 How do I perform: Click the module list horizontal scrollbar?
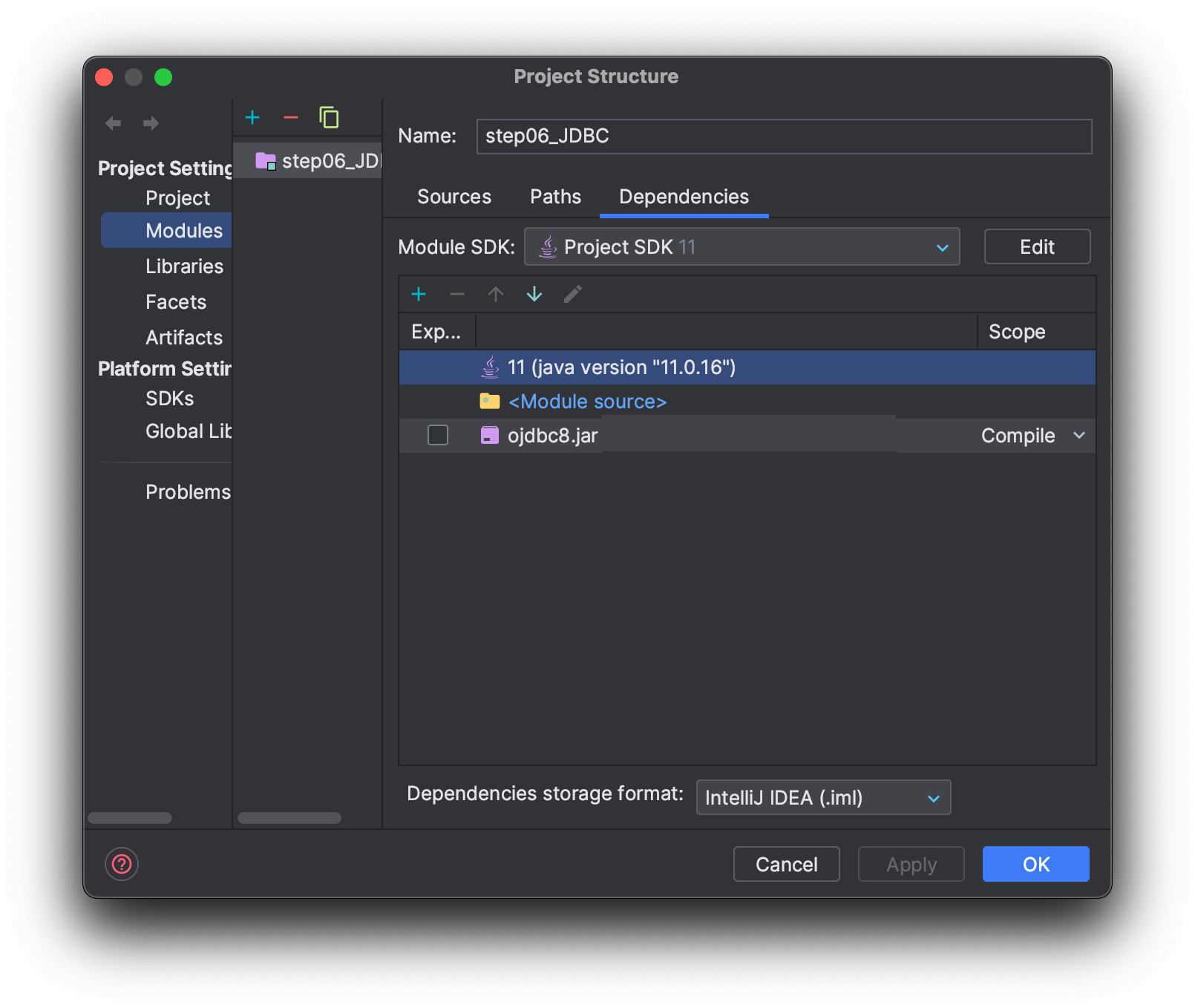289,818
